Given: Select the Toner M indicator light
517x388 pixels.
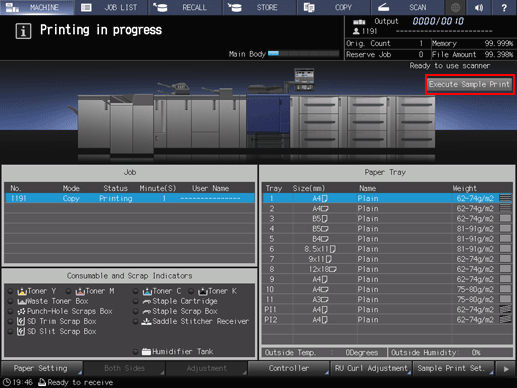Looking at the screenshot, I should point(68,291).
